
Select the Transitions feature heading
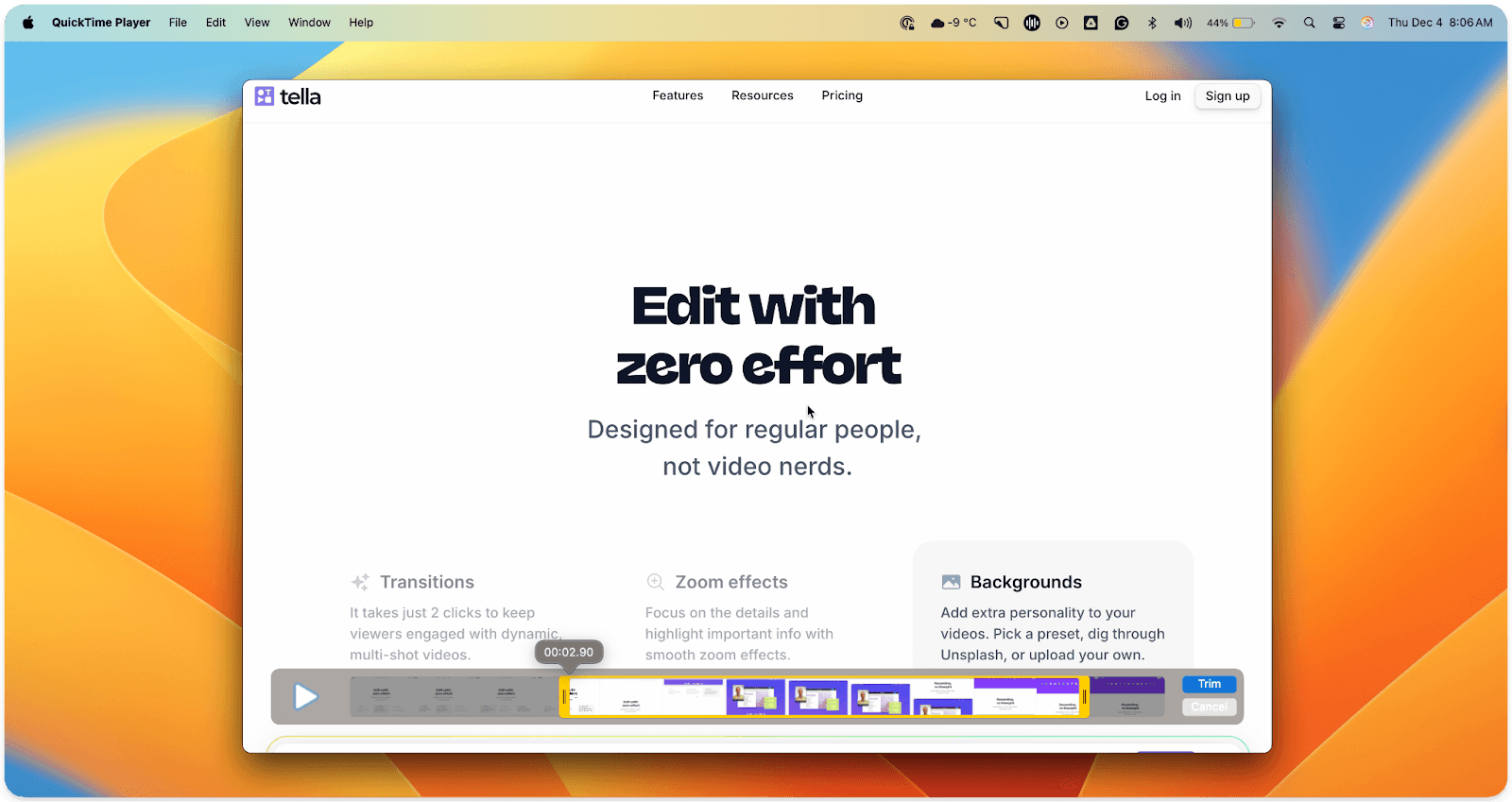coord(427,582)
